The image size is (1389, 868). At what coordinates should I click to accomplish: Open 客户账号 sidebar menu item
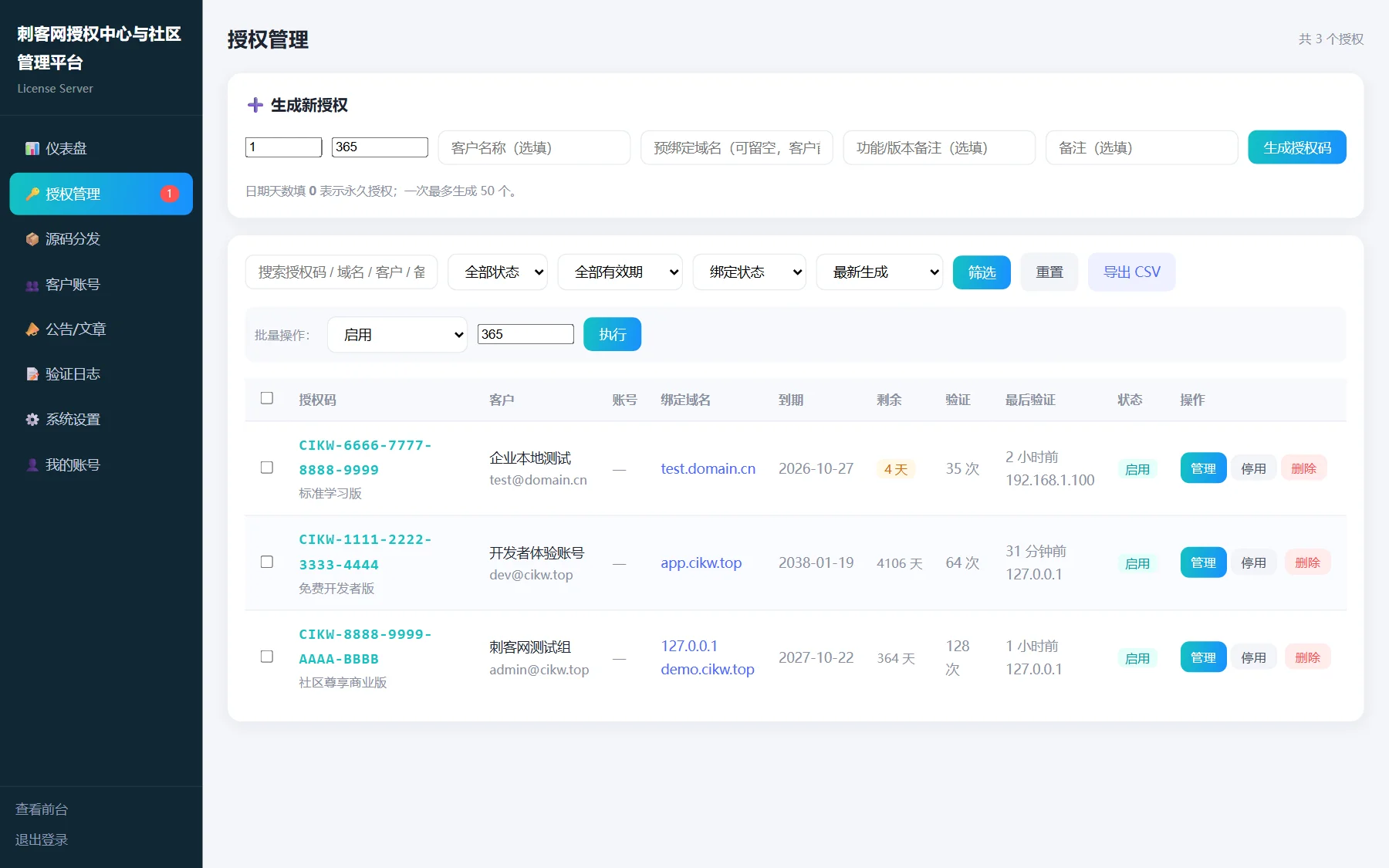click(x=101, y=285)
